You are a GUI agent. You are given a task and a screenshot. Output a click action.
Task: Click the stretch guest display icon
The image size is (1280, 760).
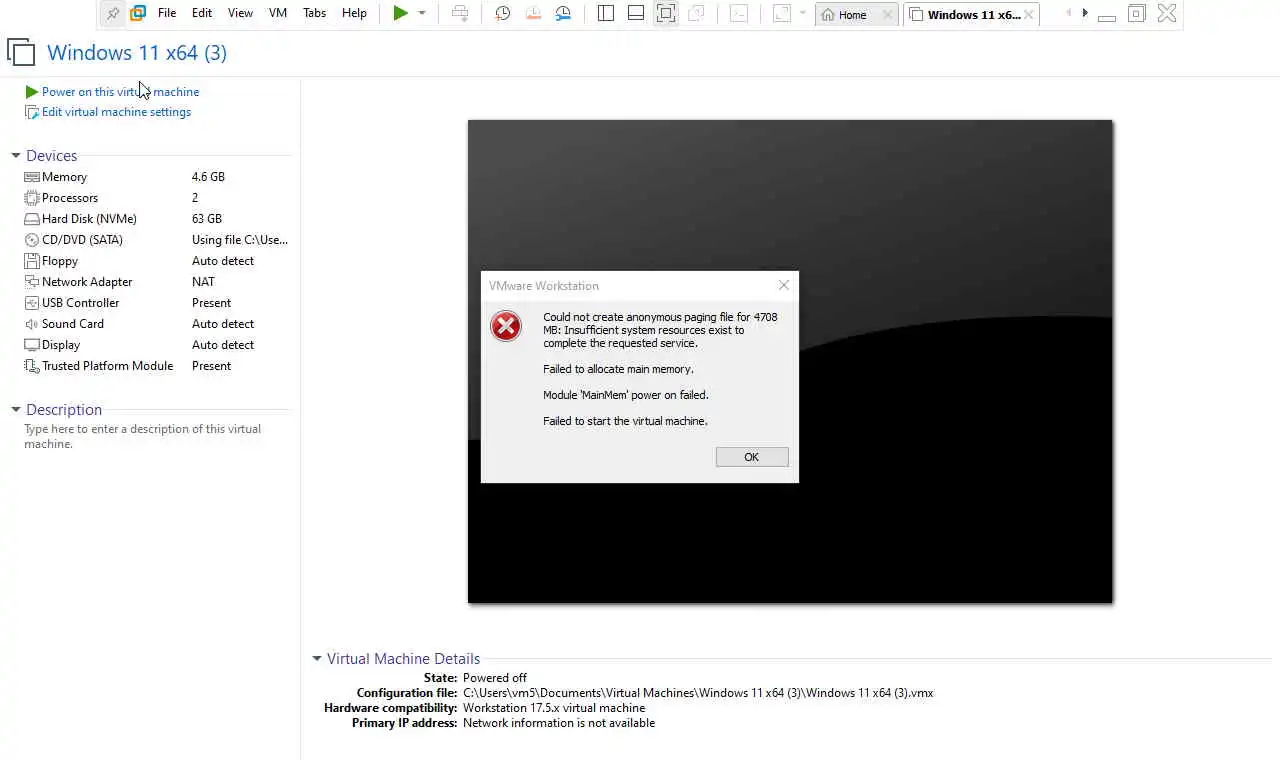tap(782, 13)
